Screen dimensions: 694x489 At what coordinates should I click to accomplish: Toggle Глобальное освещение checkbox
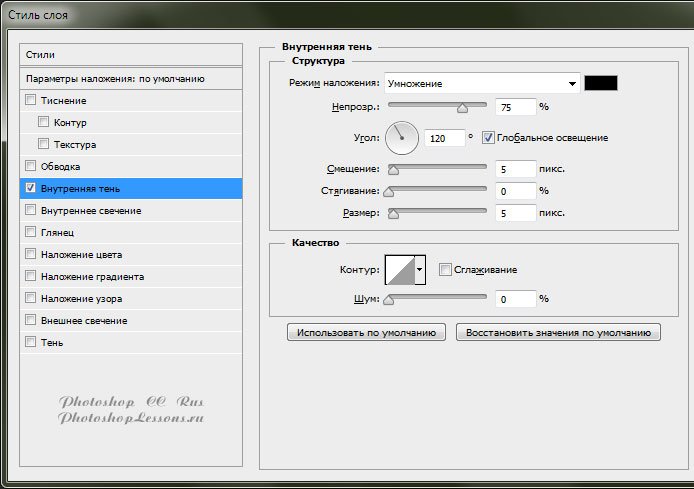click(489, 137)
